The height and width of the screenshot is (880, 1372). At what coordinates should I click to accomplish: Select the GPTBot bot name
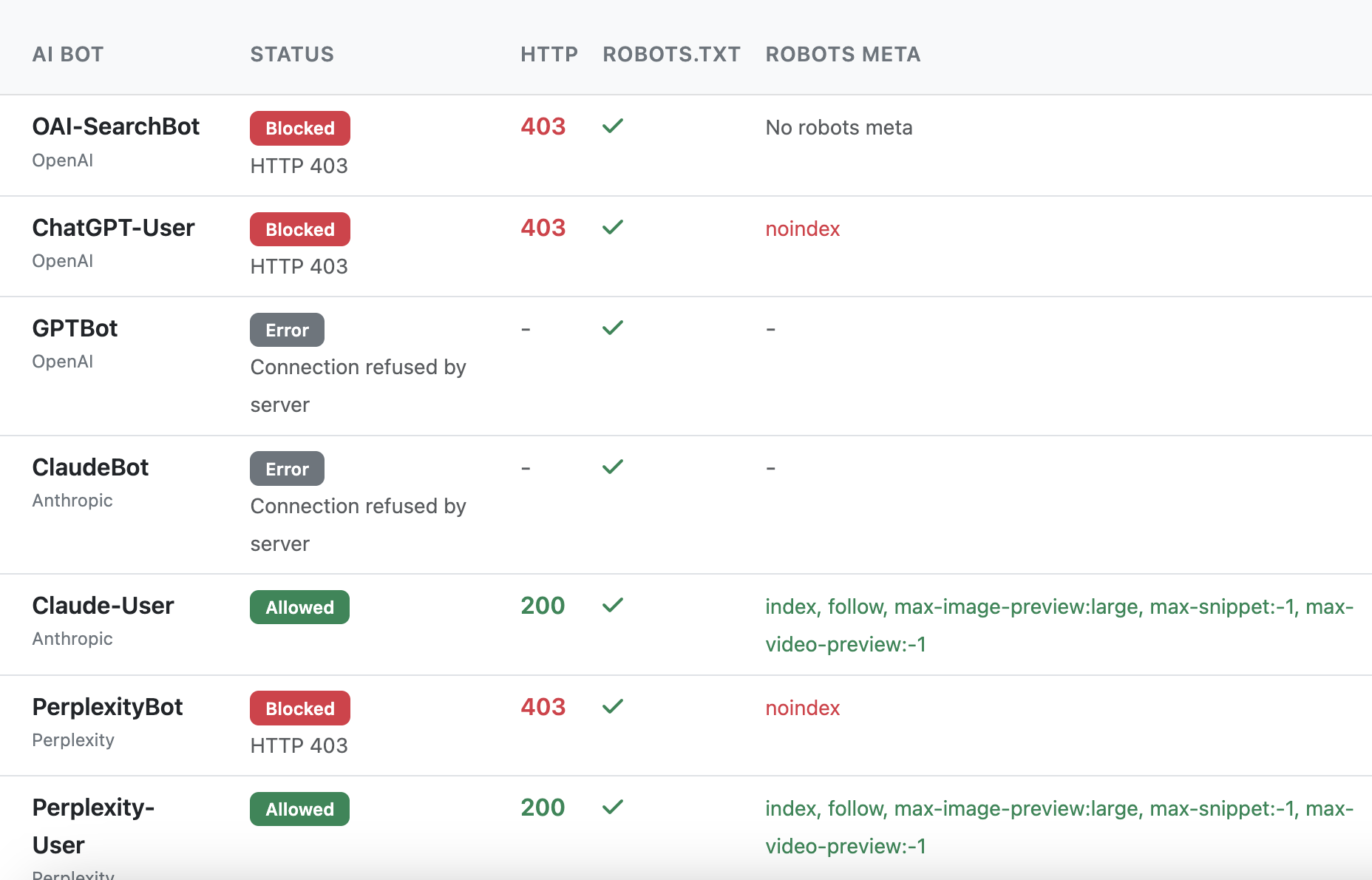(75, 328)
